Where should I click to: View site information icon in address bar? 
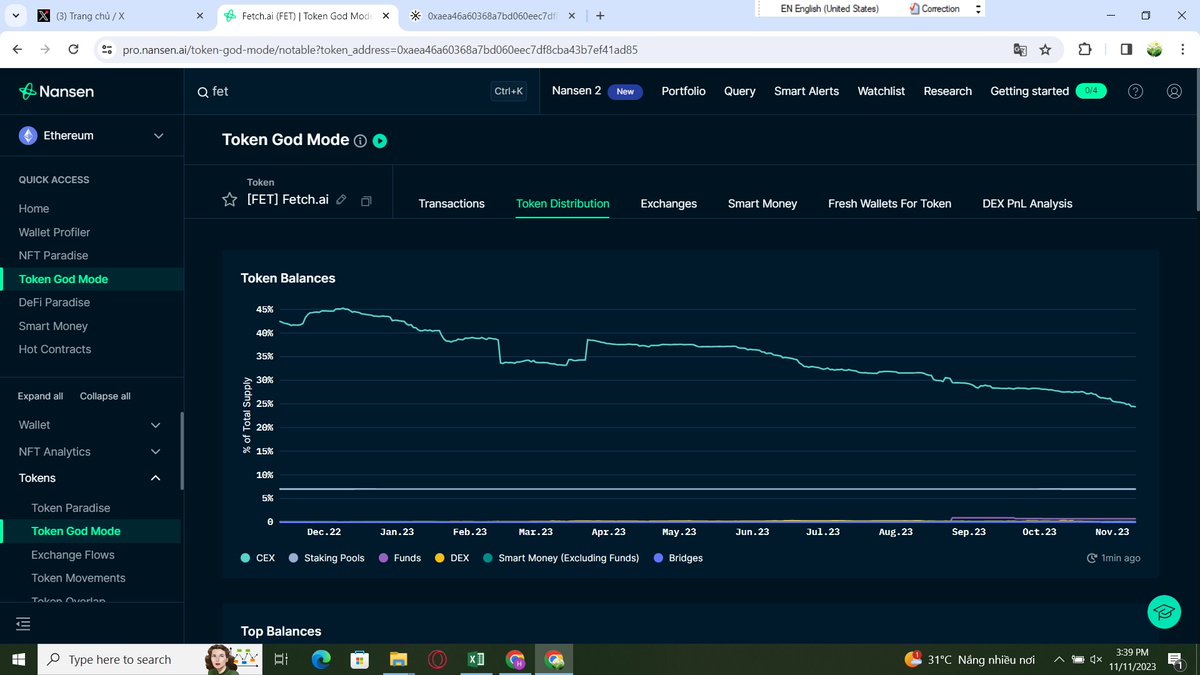[x=107, y=49]
